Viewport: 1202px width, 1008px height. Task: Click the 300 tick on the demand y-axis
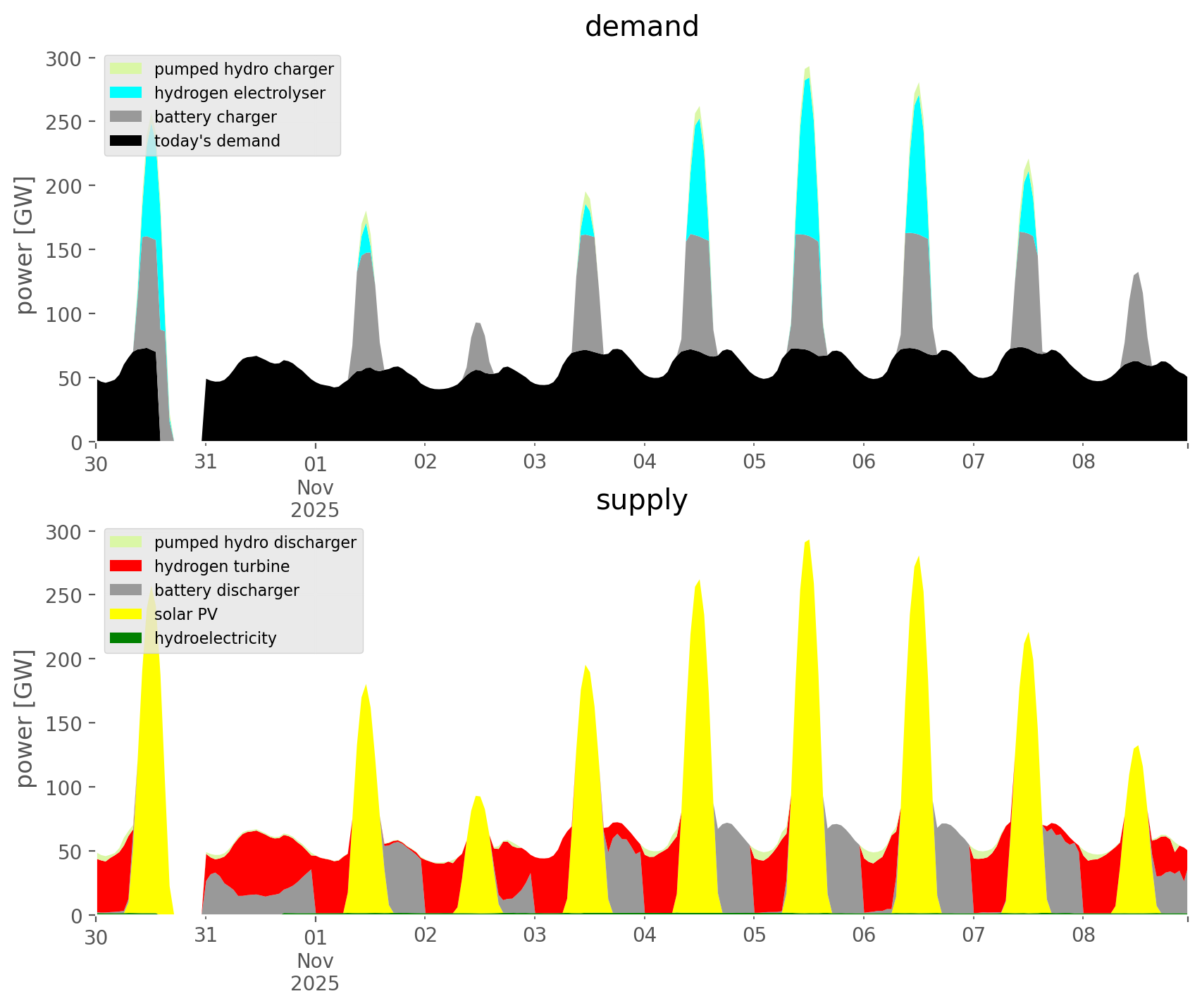click(63, 58)
